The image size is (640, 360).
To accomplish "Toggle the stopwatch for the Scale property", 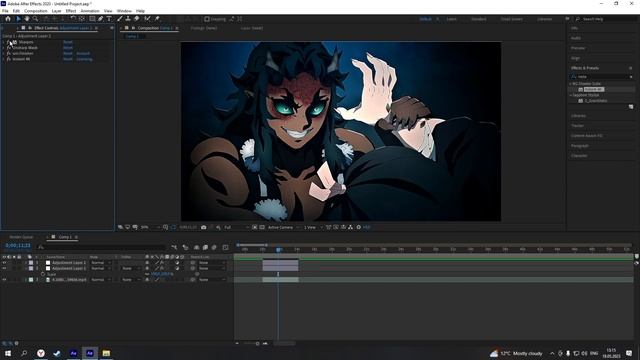I will coord(43,274).
